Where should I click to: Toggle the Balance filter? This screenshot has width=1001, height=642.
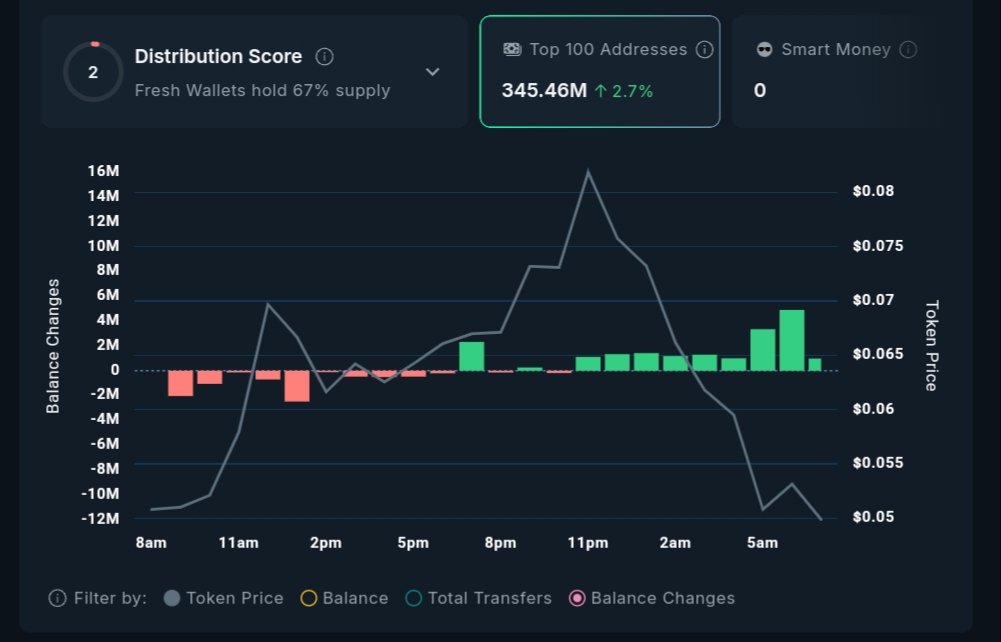309,598
